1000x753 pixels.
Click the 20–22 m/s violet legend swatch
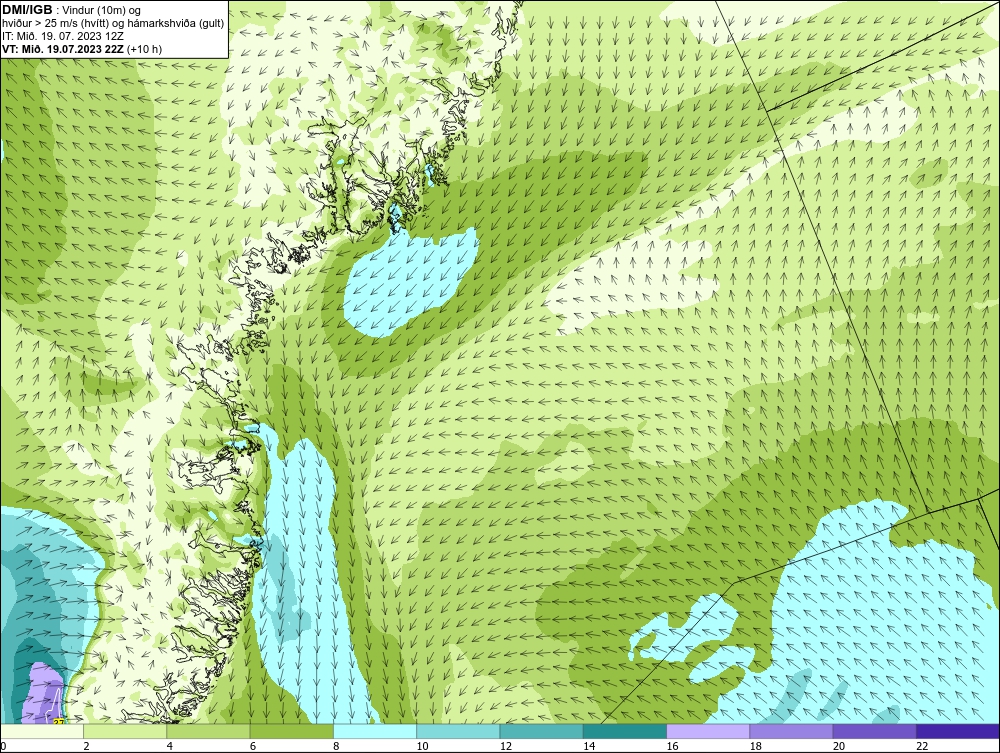click(x=874, y=731)
